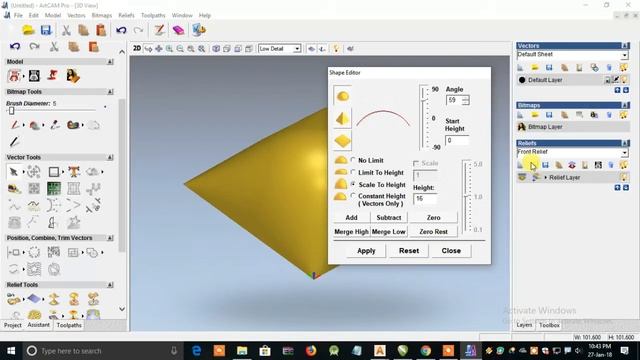
Task: Click the Bitmap Layer thumbnail icon
Action: click(522, 127)
